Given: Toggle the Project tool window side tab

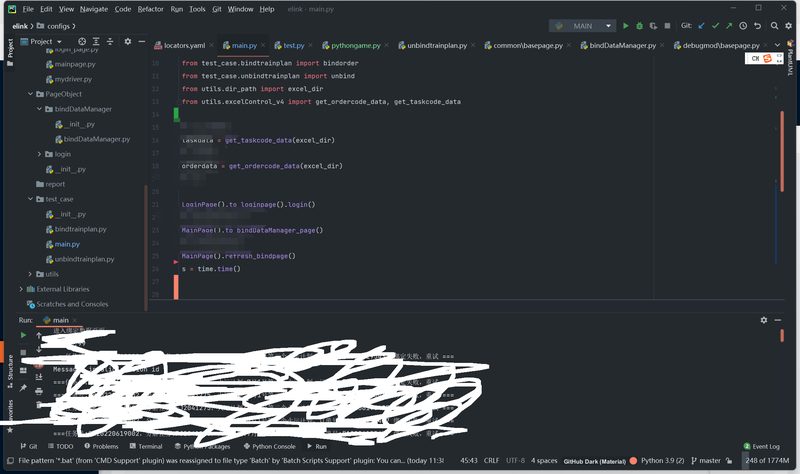Looking at the screenshot, I should [x=10, y=53].
